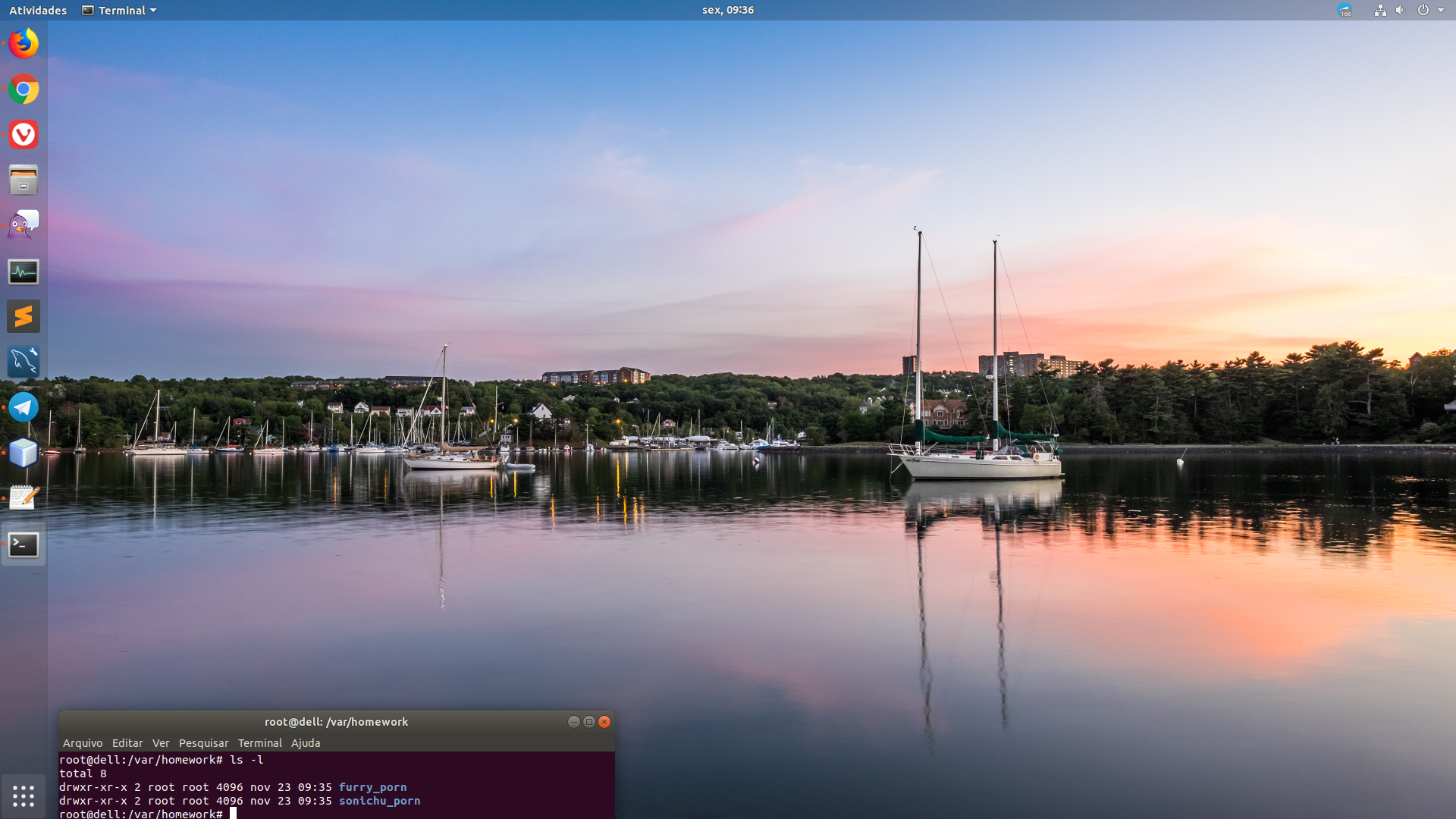Open the Files manager icon
The image size is (1456, 819).
click(x=24, y=180)
